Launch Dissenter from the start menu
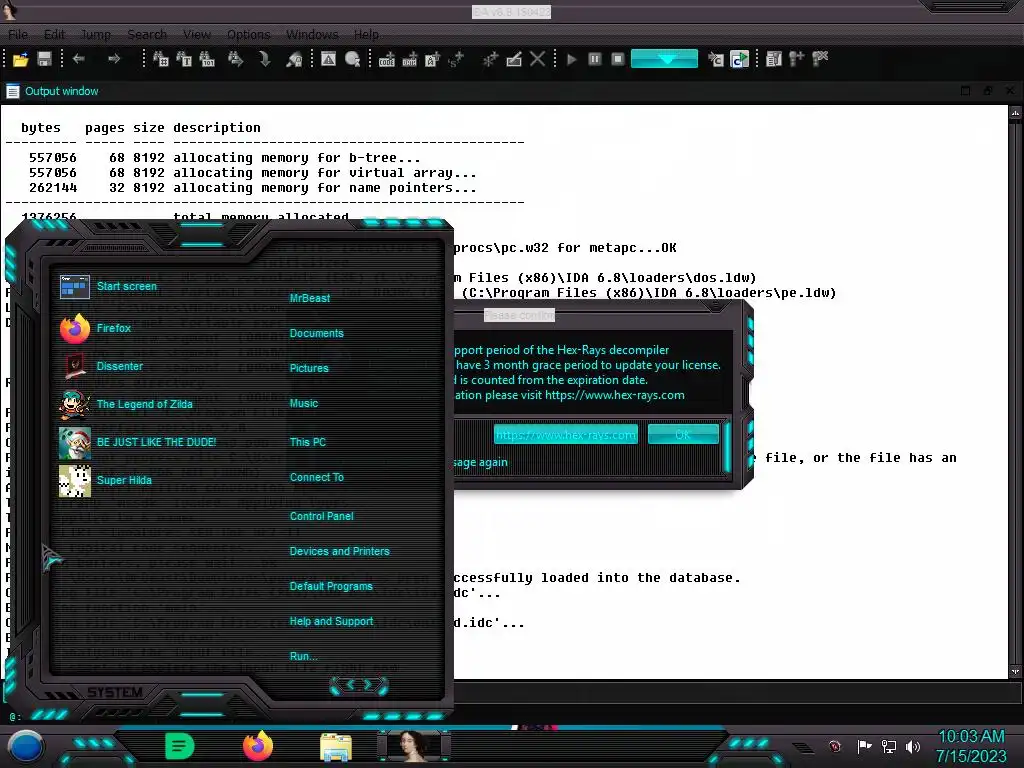 click(102, 366)
